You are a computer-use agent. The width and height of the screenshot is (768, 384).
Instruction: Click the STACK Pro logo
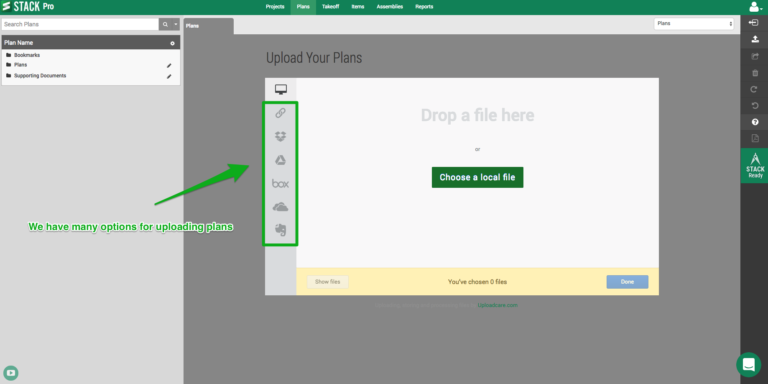click(28, 7)
